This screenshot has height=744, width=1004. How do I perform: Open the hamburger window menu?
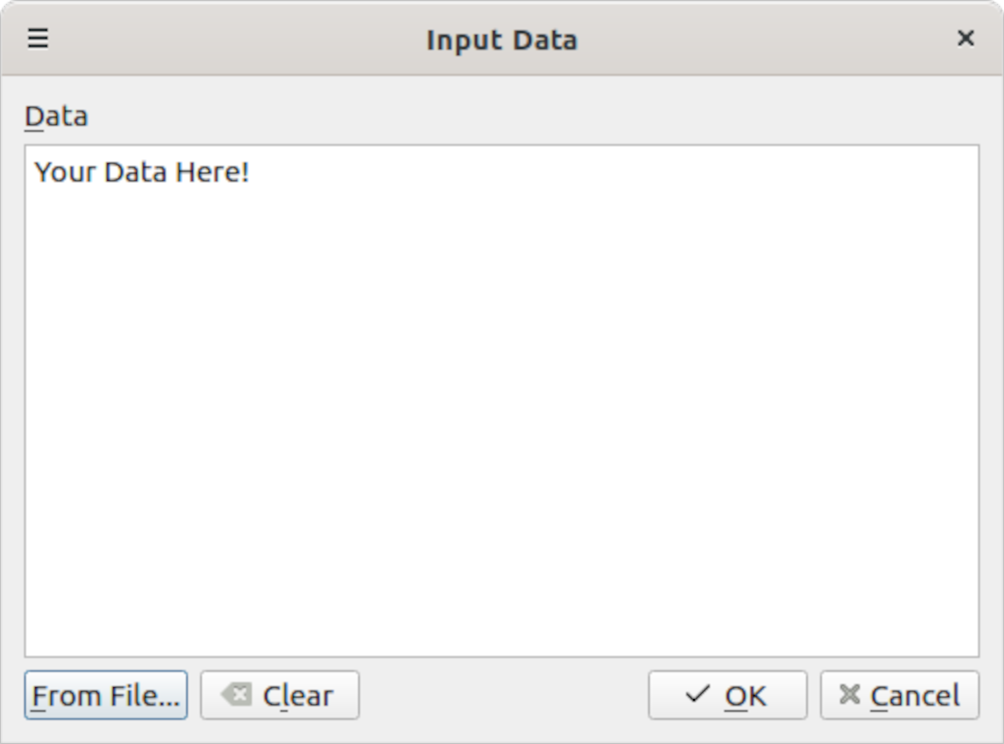coord(38,39)
